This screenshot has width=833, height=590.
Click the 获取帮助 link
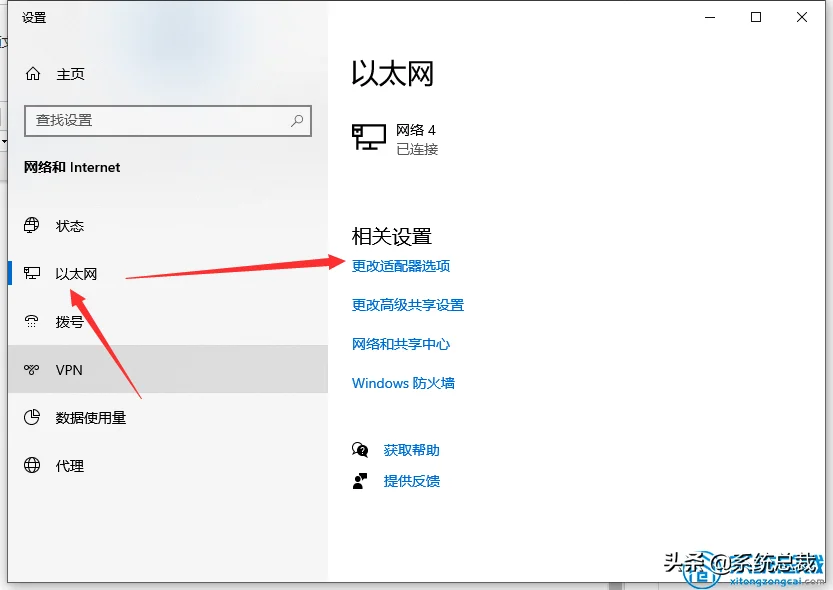(x=412, y=450)
